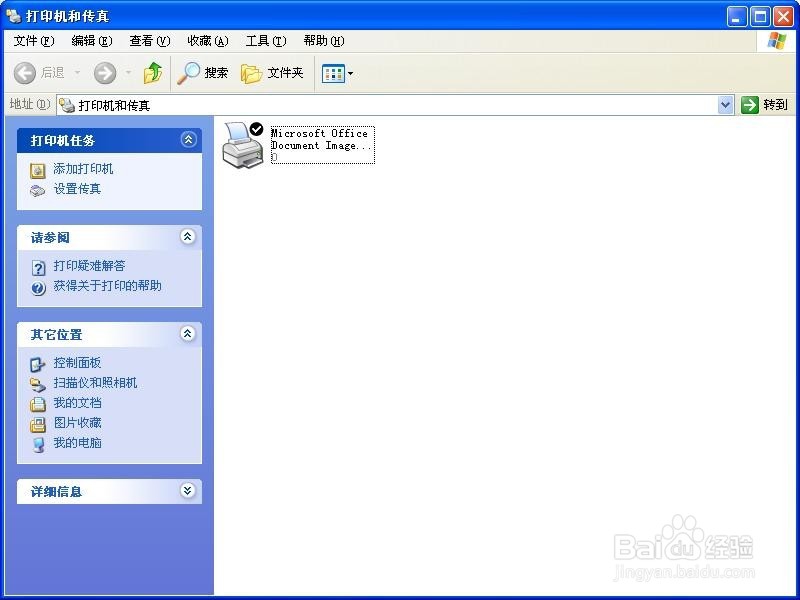Collapse the Printer Tasks (打印机任务) panel
Viewport: 800px width, 600px height.
[188, 139]
